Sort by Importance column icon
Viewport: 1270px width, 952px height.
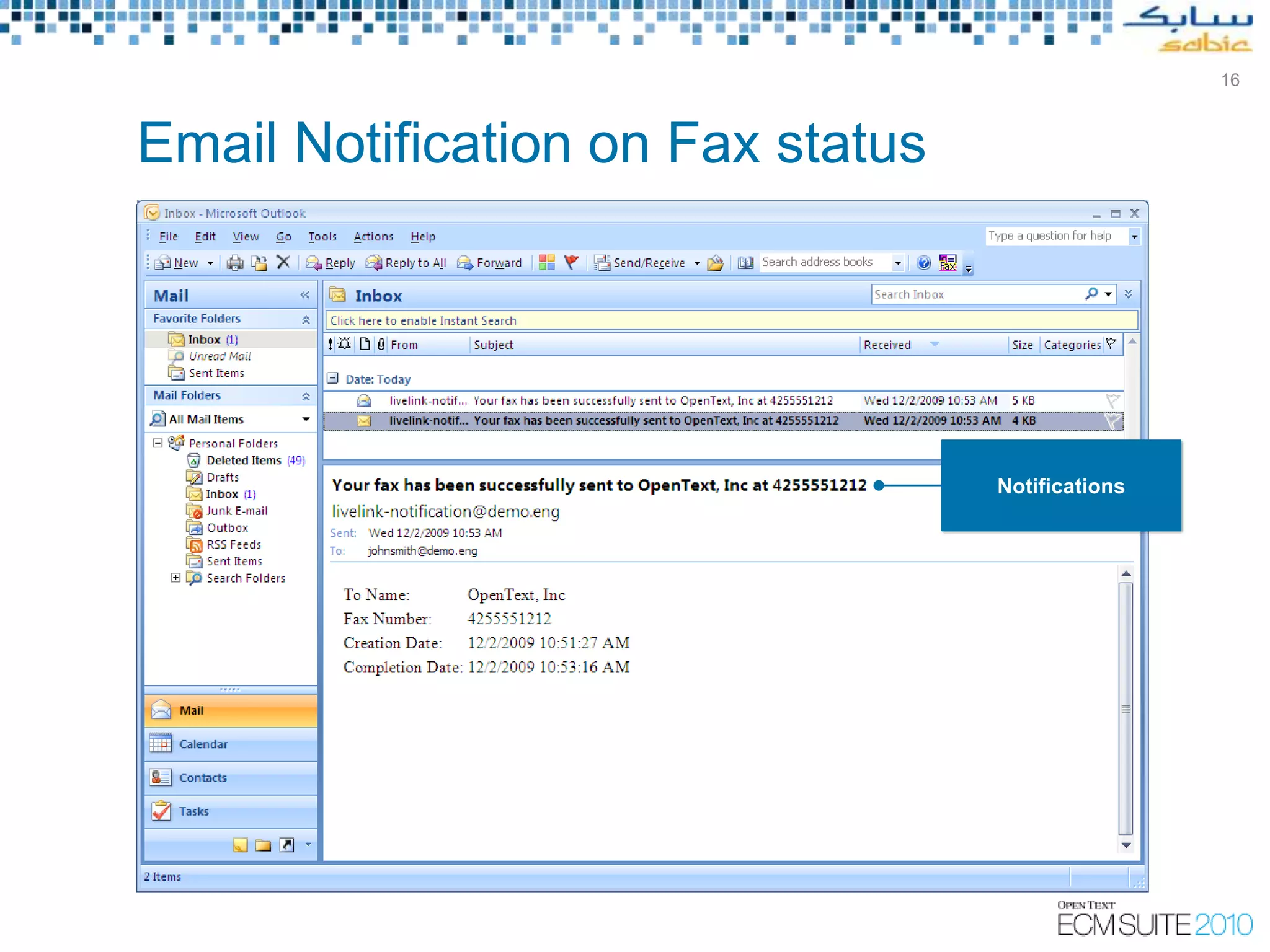[331, 345]
